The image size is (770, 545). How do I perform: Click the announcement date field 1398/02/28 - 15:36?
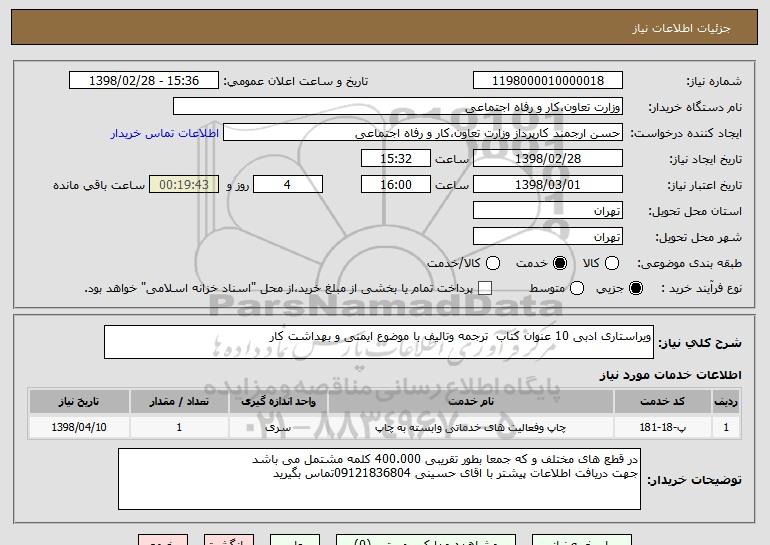(144, 81)
